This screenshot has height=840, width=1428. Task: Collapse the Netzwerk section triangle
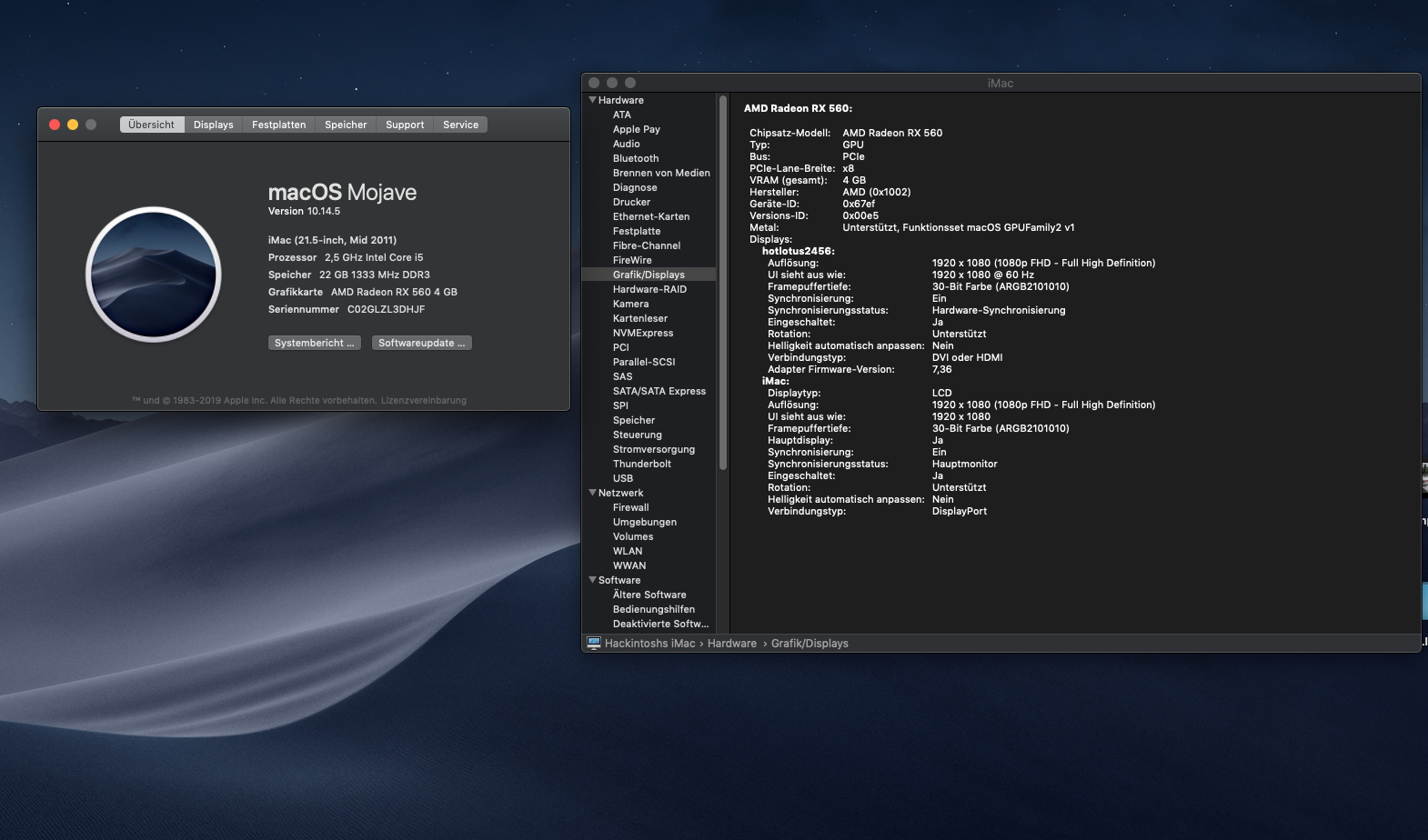click(x=593, y=493)
